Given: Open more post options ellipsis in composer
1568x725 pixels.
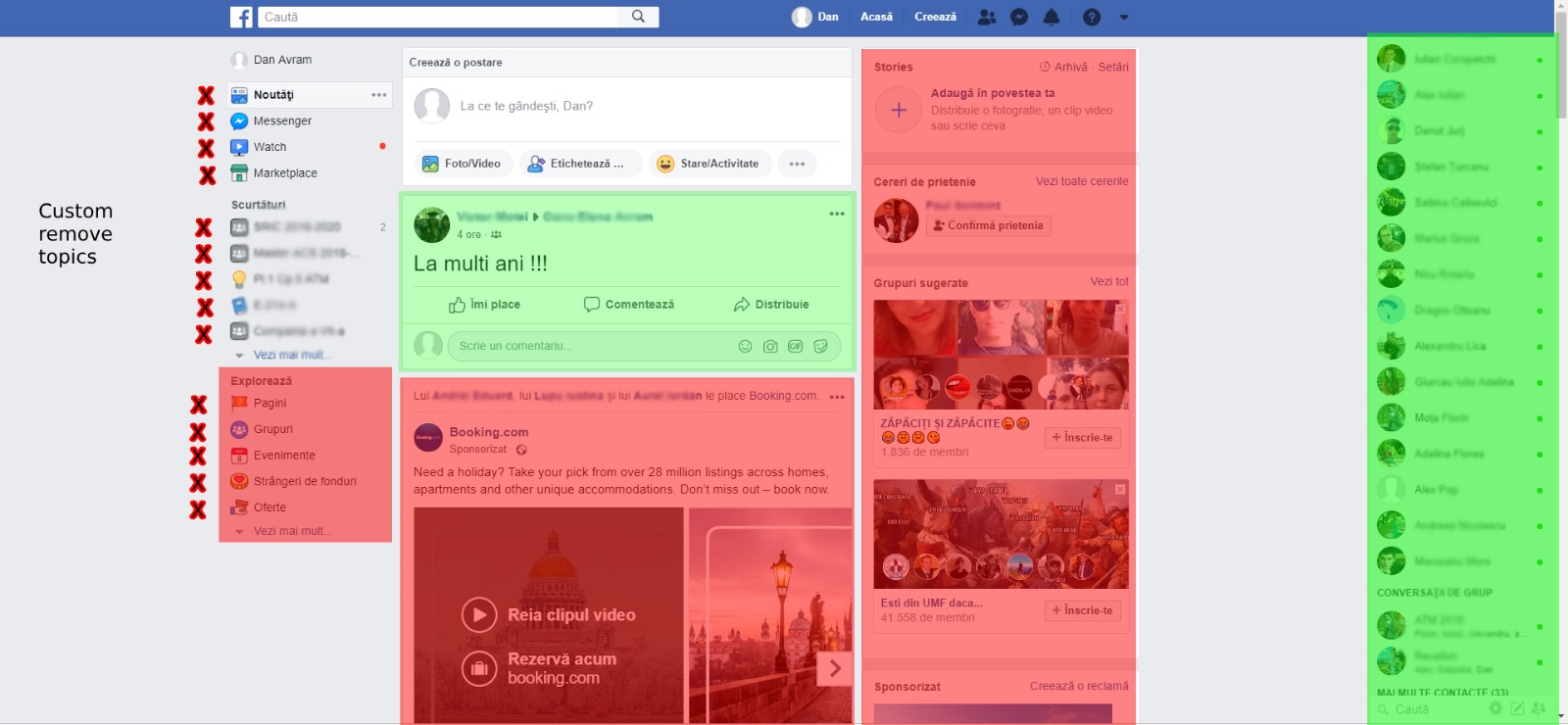Looking at the screenshot, I should click(797, 164).
